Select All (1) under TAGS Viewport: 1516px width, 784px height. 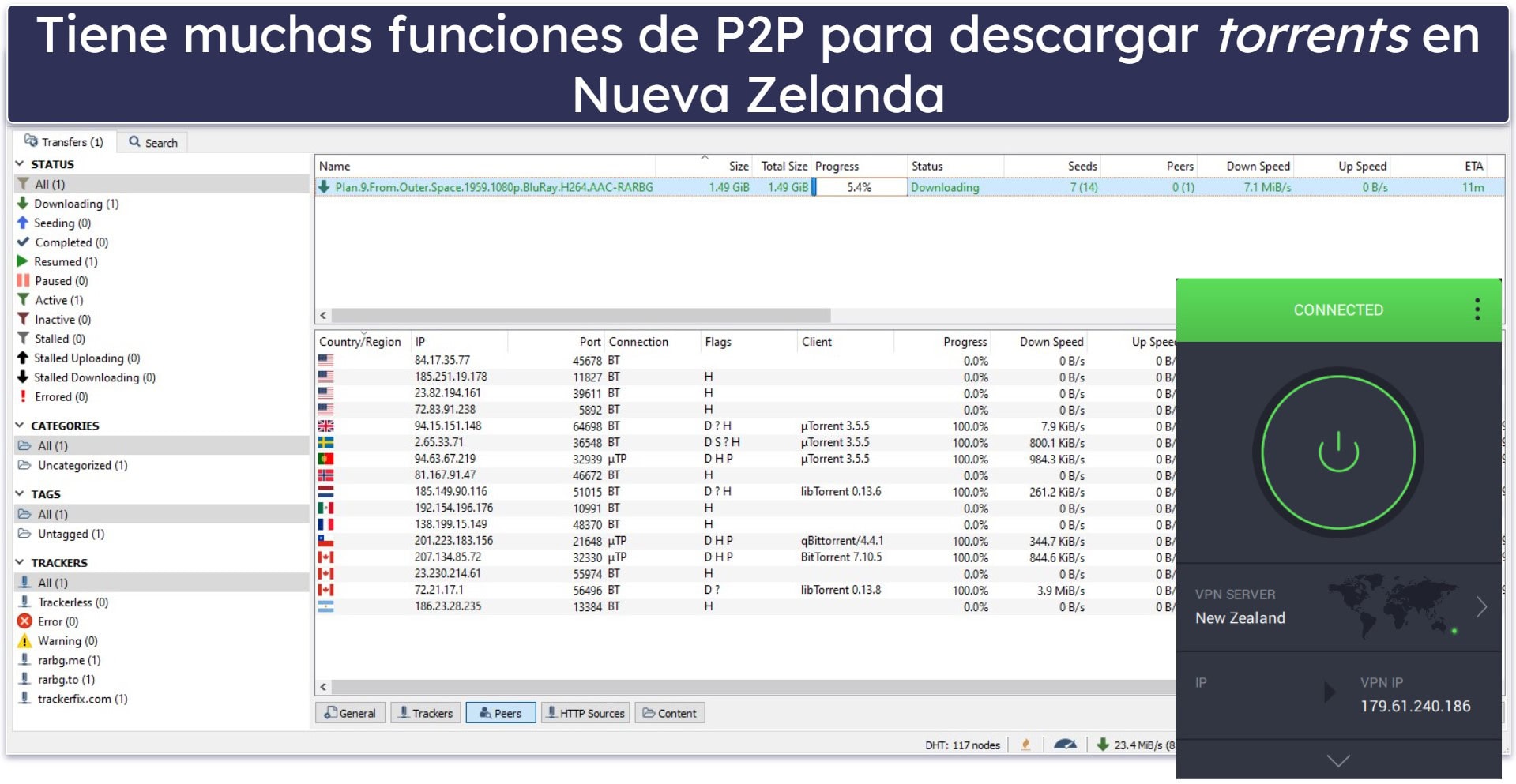(x=162, y=514)
